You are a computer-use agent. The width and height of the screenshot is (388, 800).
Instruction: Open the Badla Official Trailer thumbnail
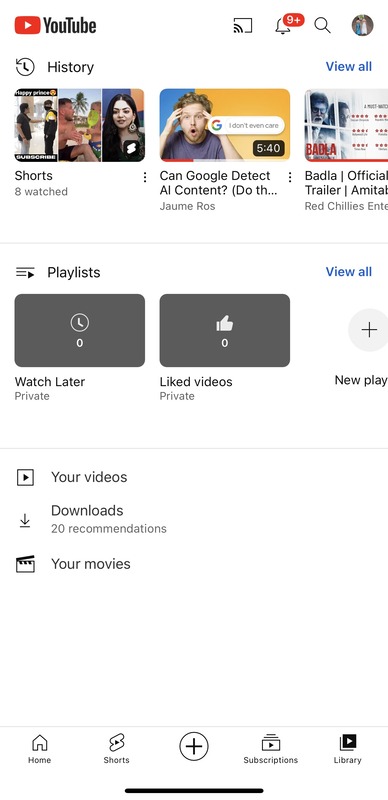pyautogui.click(x=346, y=125)
